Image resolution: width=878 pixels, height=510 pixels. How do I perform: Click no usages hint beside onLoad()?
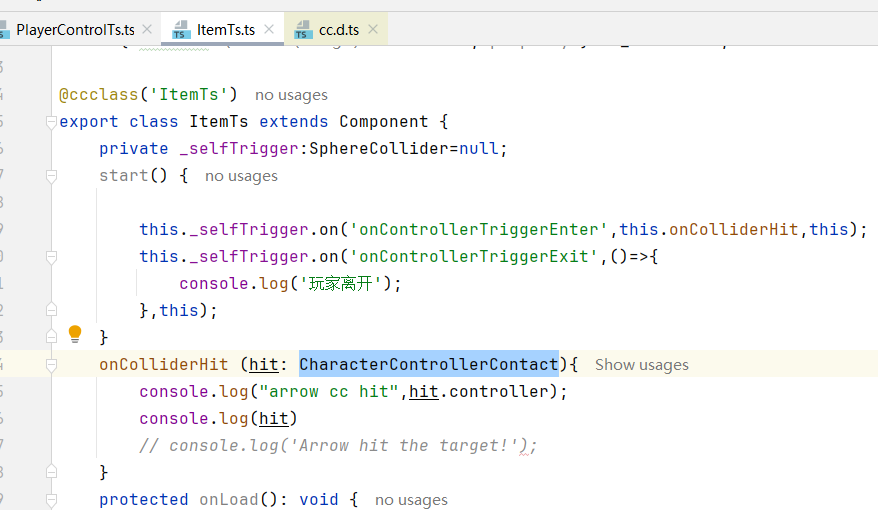[411, 500]
